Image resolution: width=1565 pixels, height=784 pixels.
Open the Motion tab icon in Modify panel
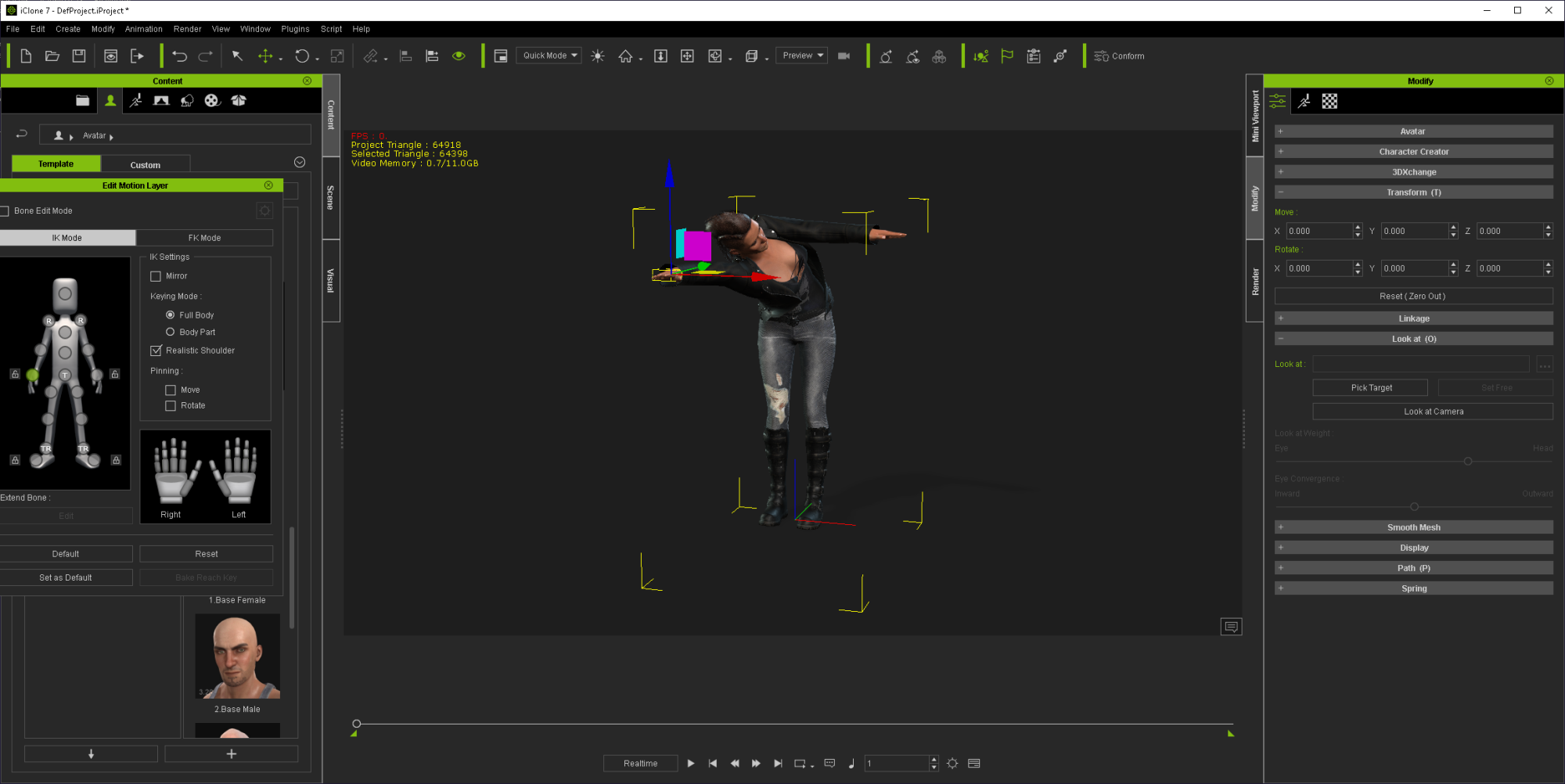[x=1304, y=101]
